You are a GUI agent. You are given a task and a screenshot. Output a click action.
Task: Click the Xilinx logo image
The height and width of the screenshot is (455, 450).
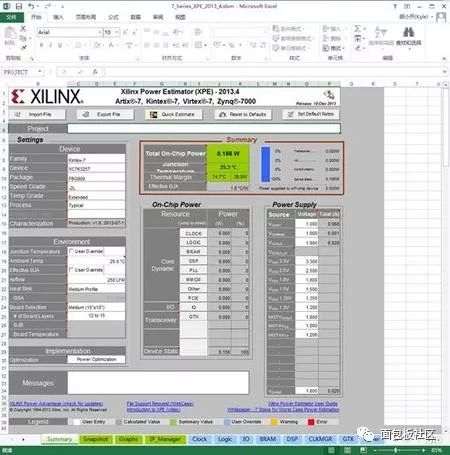(x=46, y=97)
